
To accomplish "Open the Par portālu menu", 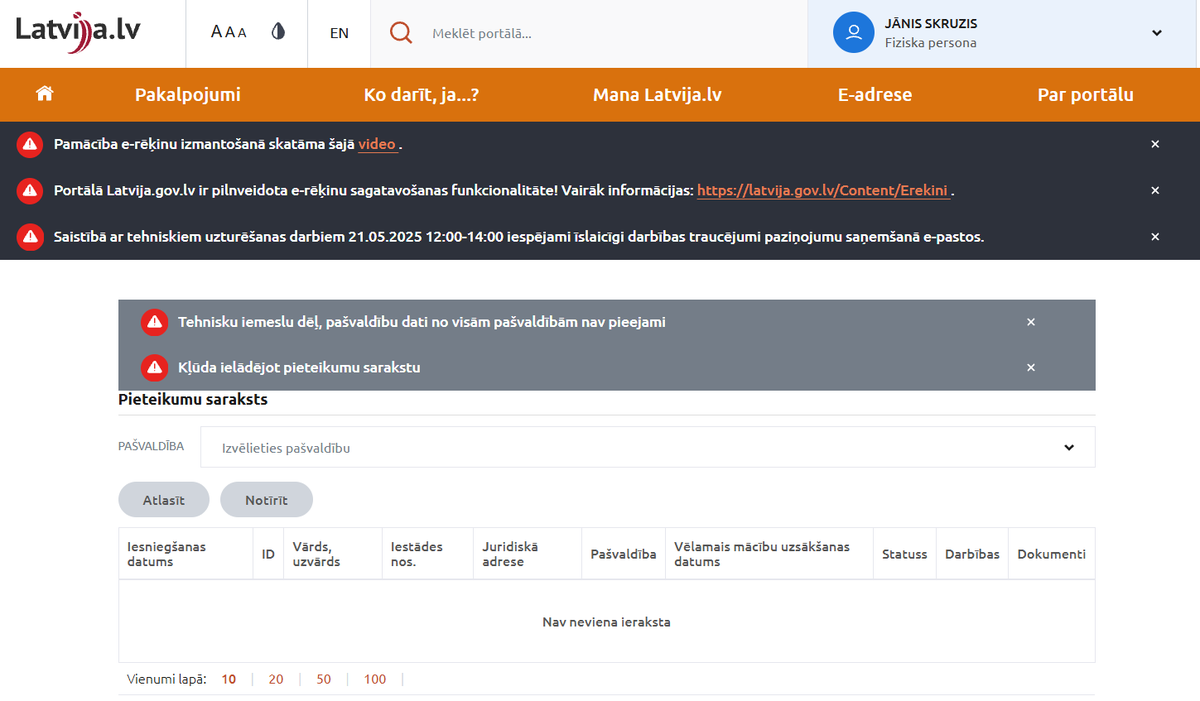I will (1085, 95).
